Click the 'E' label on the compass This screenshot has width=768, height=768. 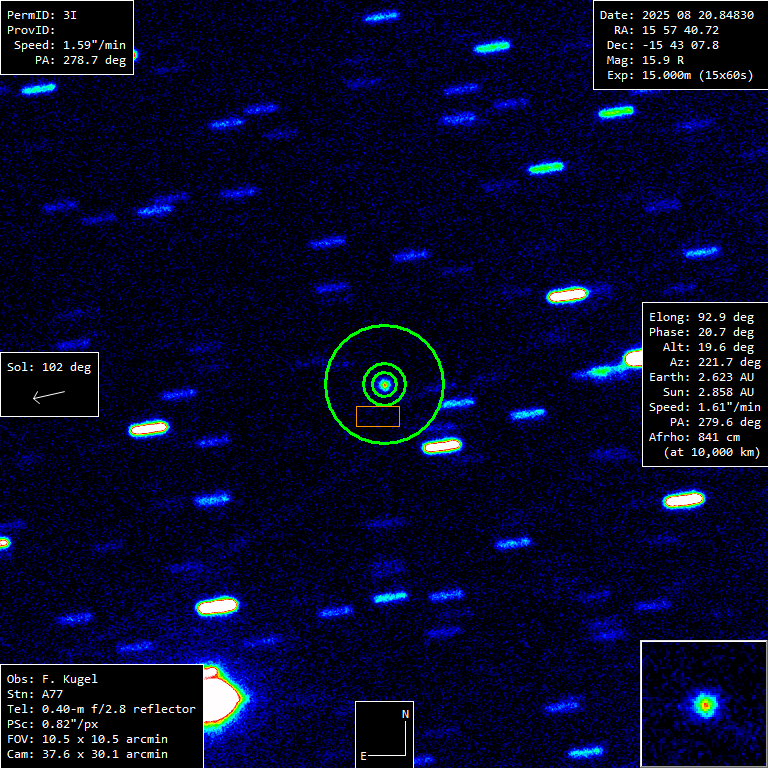[x=364, y=755]
